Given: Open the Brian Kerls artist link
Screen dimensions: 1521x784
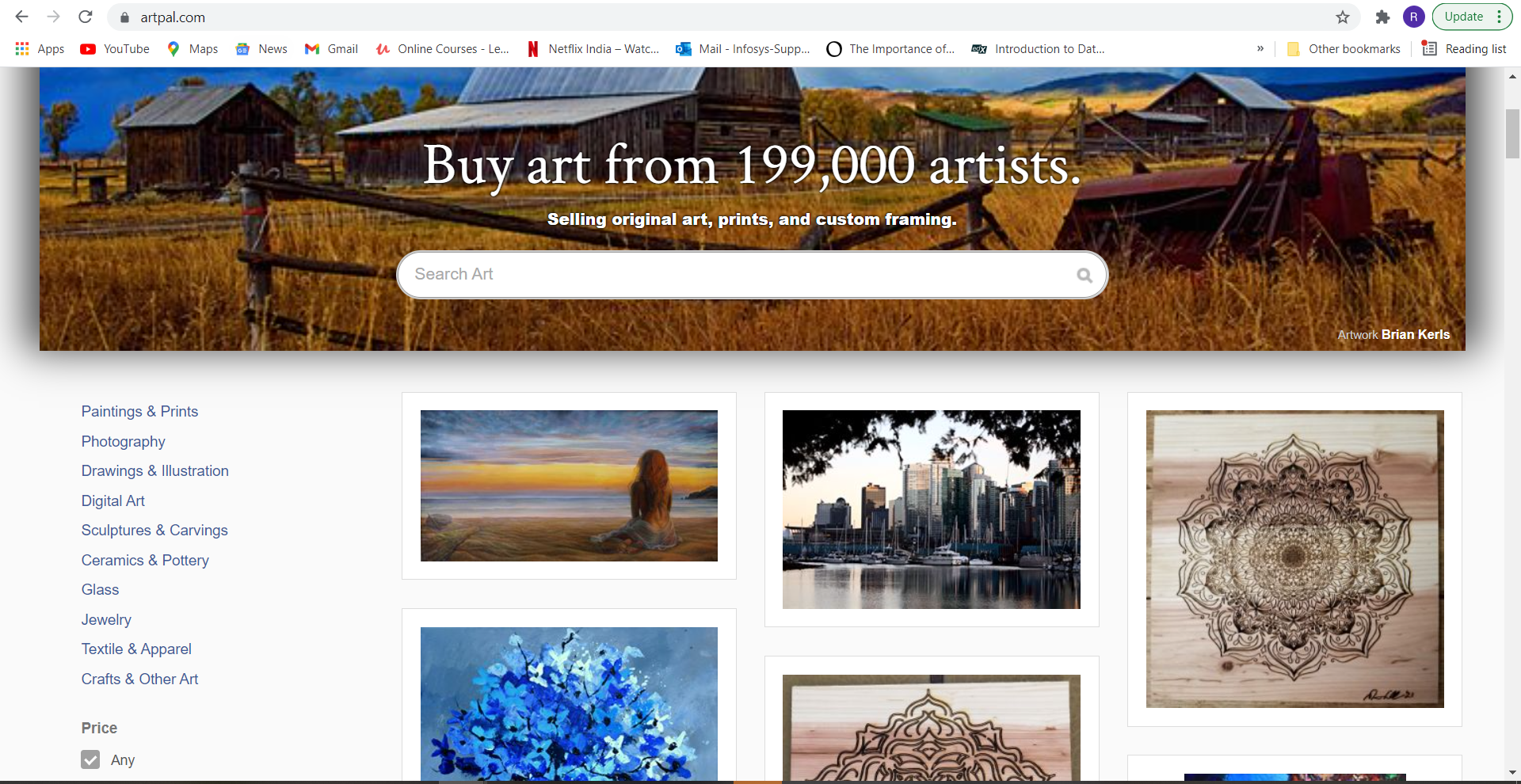Looking at the screenshot, I should coord(1416,335).
